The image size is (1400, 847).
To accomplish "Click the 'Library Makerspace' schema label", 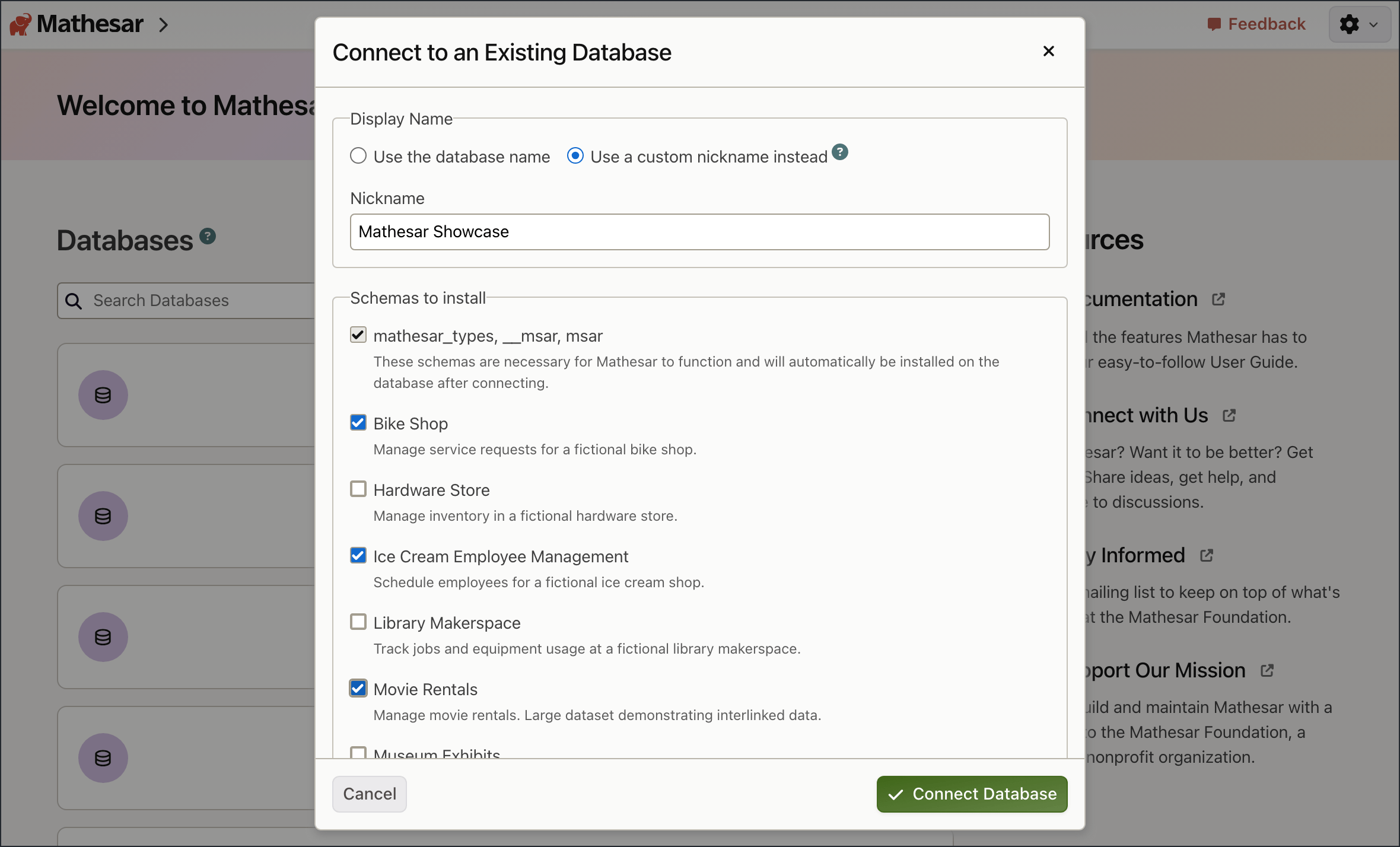I will click(x=447, y=623).
